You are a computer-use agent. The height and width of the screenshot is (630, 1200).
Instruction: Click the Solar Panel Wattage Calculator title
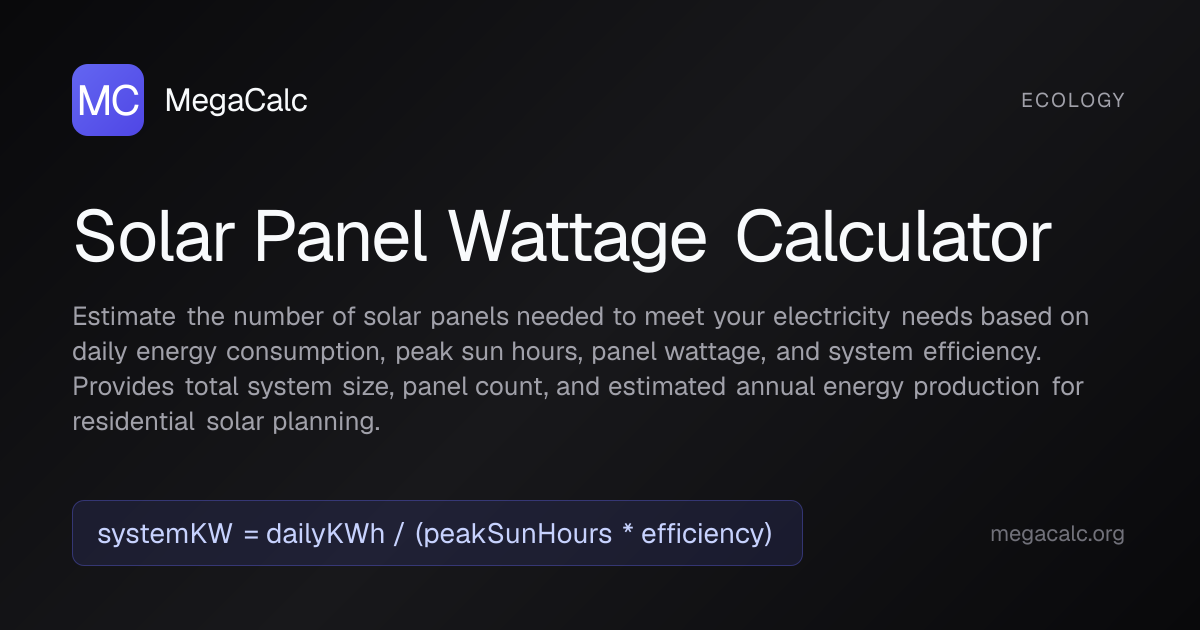[562, 238]
